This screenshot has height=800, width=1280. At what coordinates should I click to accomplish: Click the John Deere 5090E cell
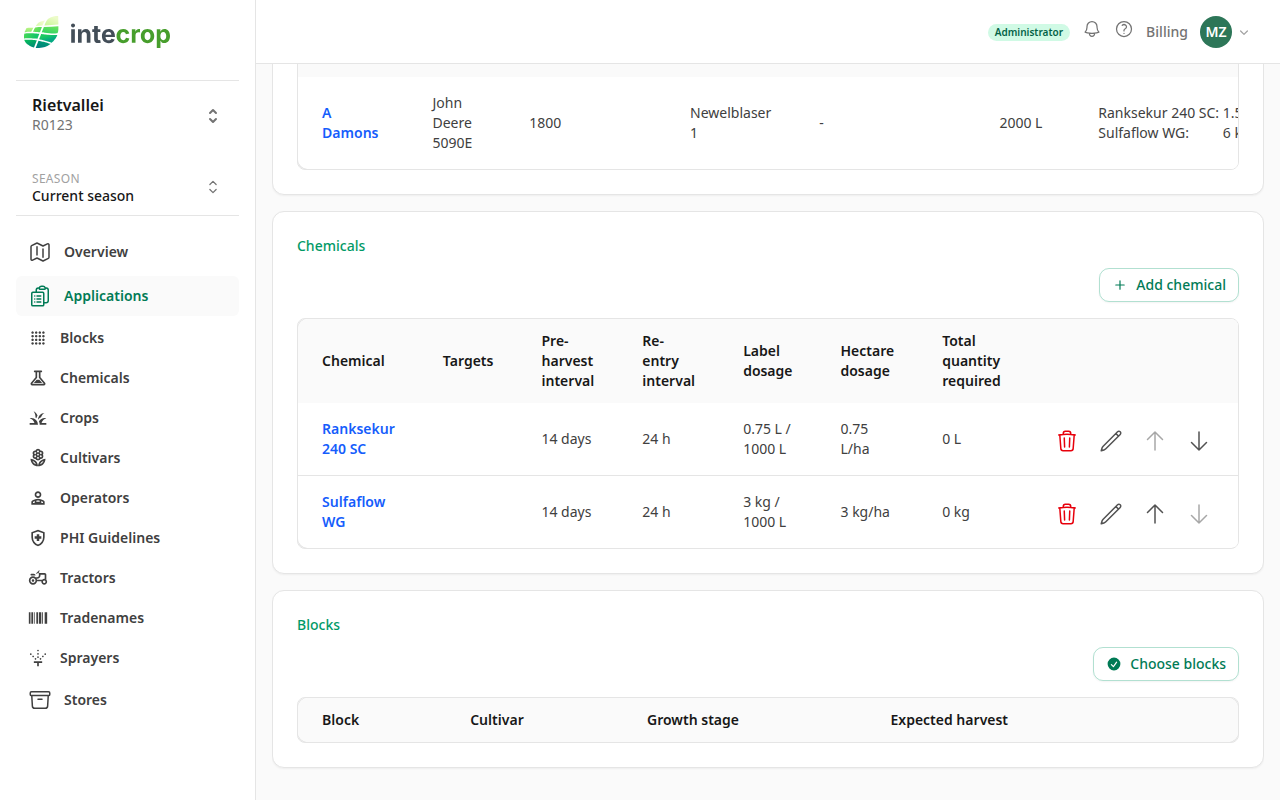452,123
